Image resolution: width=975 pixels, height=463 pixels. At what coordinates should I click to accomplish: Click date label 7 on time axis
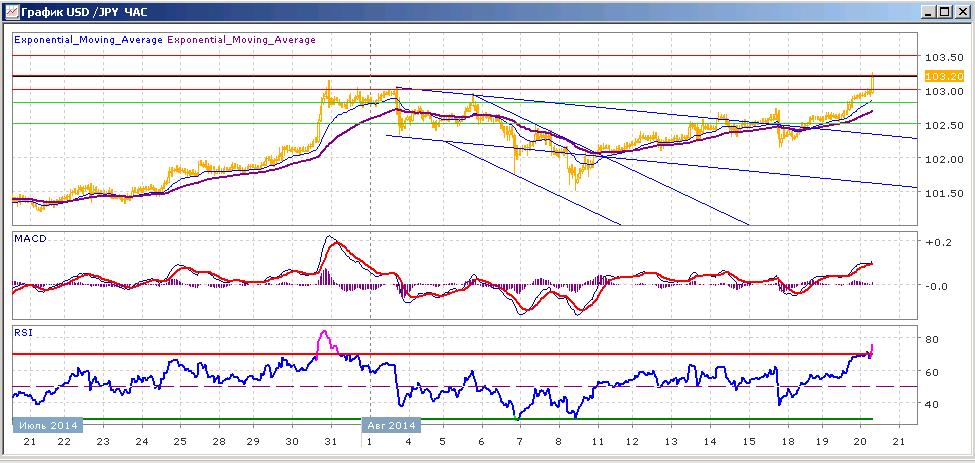tap(521, 441)
